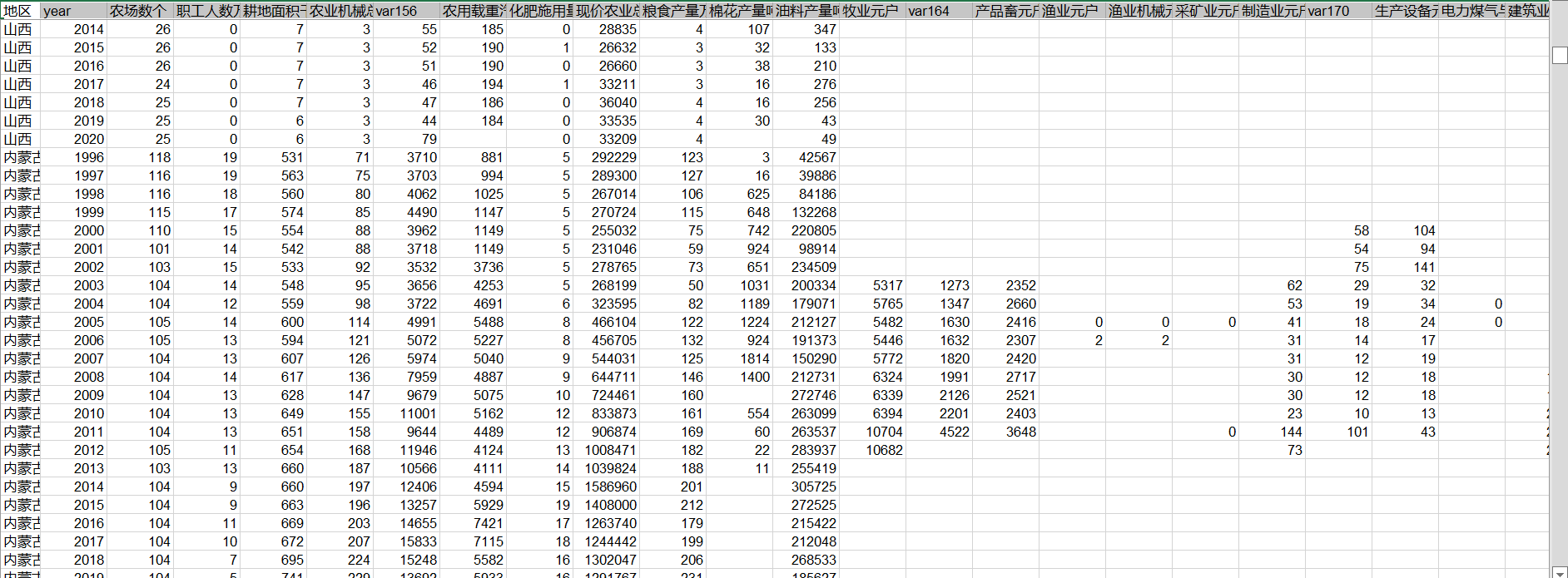The height and width of the screenshot is (578, 1568).
Task: Click the cell showing 2717
Action: pyautogui.click(x=1005, y=377)
